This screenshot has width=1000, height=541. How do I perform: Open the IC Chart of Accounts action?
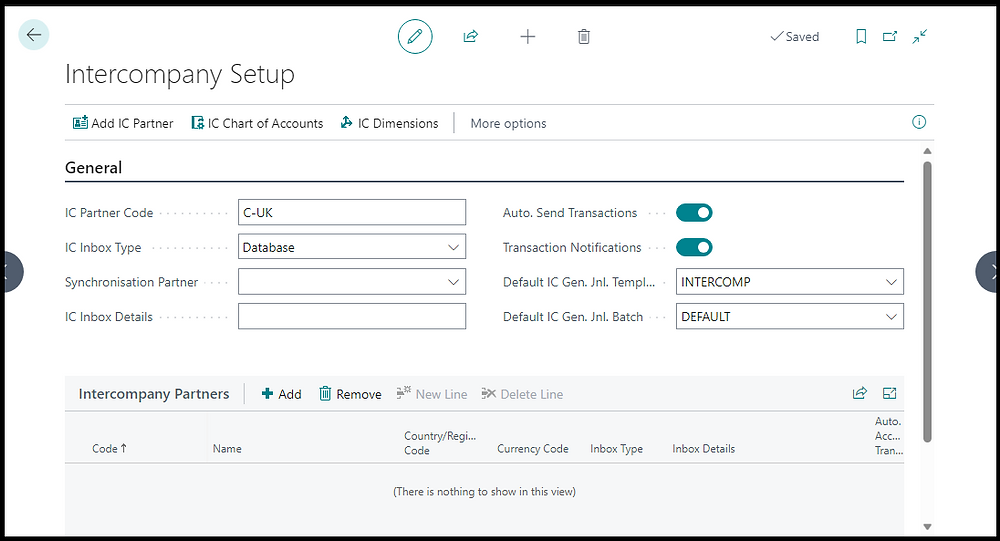coord(257,123)
